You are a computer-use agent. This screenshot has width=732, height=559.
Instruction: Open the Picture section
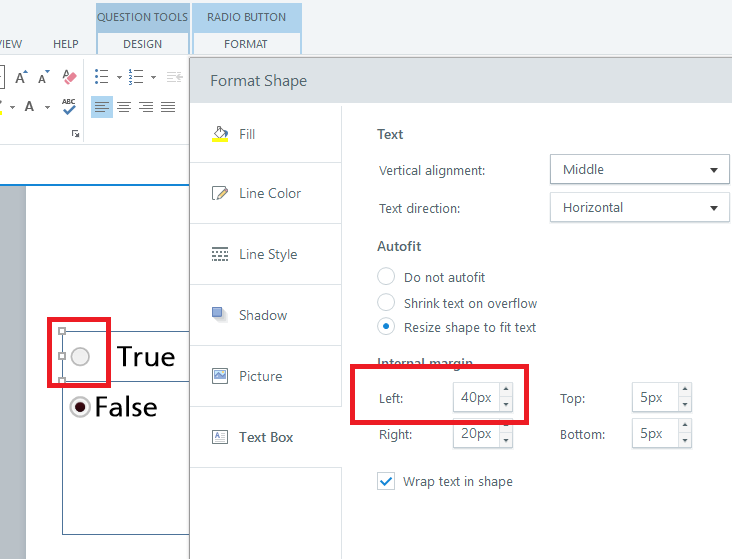tap(265, 376)
